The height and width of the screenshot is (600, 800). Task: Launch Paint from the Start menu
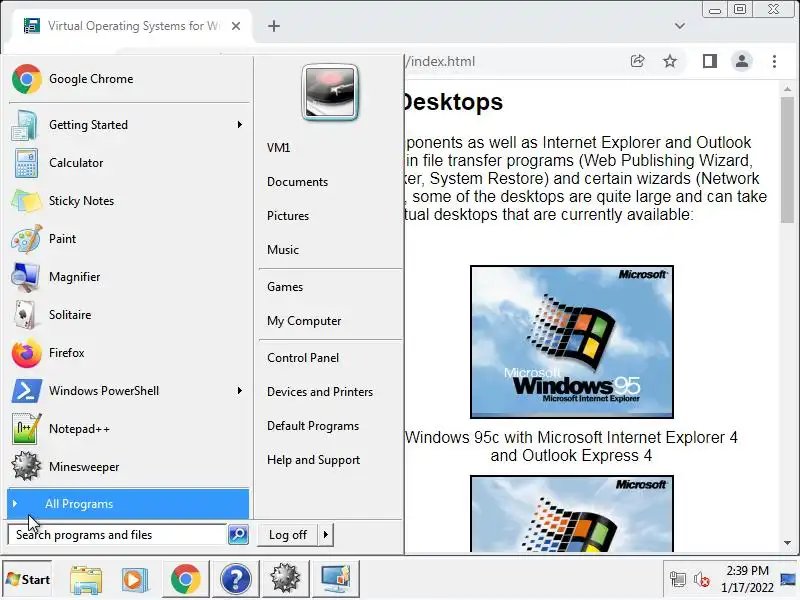pyautogui.click(x=128, y=239)
